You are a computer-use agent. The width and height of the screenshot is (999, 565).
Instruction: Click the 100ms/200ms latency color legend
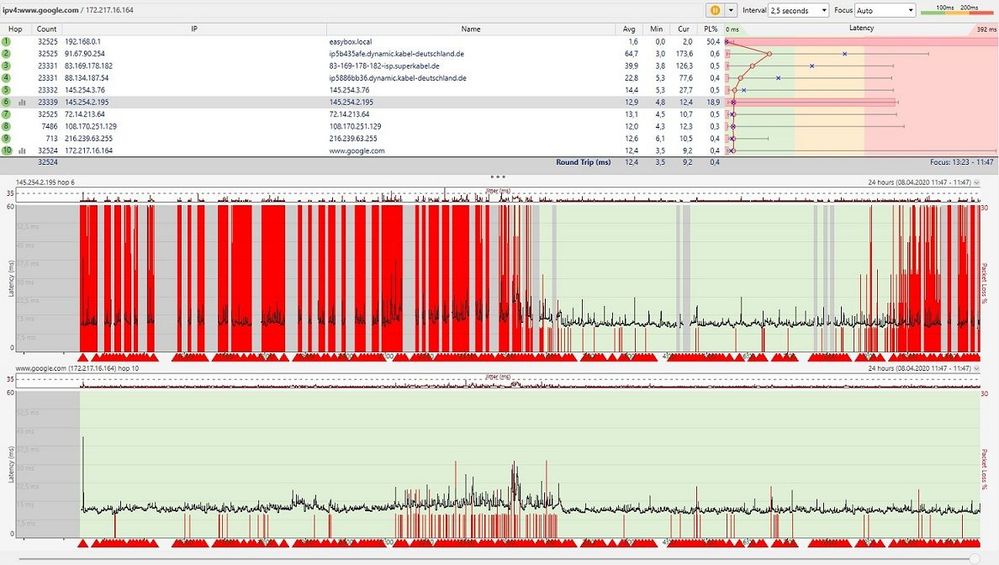click(958, 10)
